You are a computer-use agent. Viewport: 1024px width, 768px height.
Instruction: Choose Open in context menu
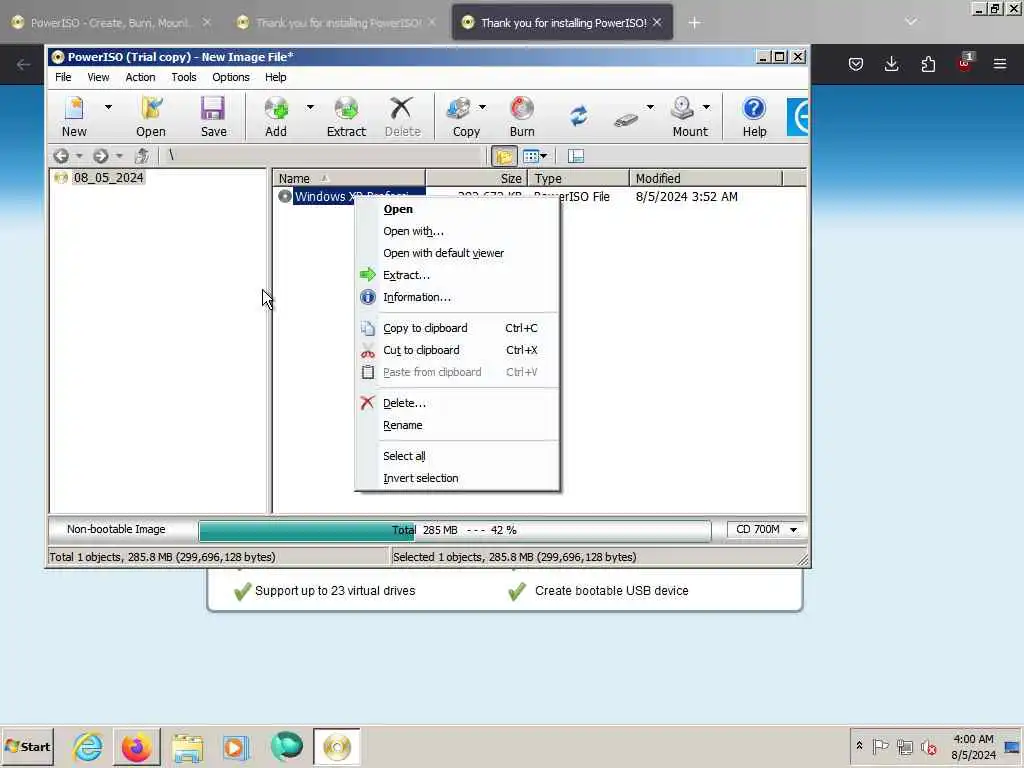click(x=456, y=209)
